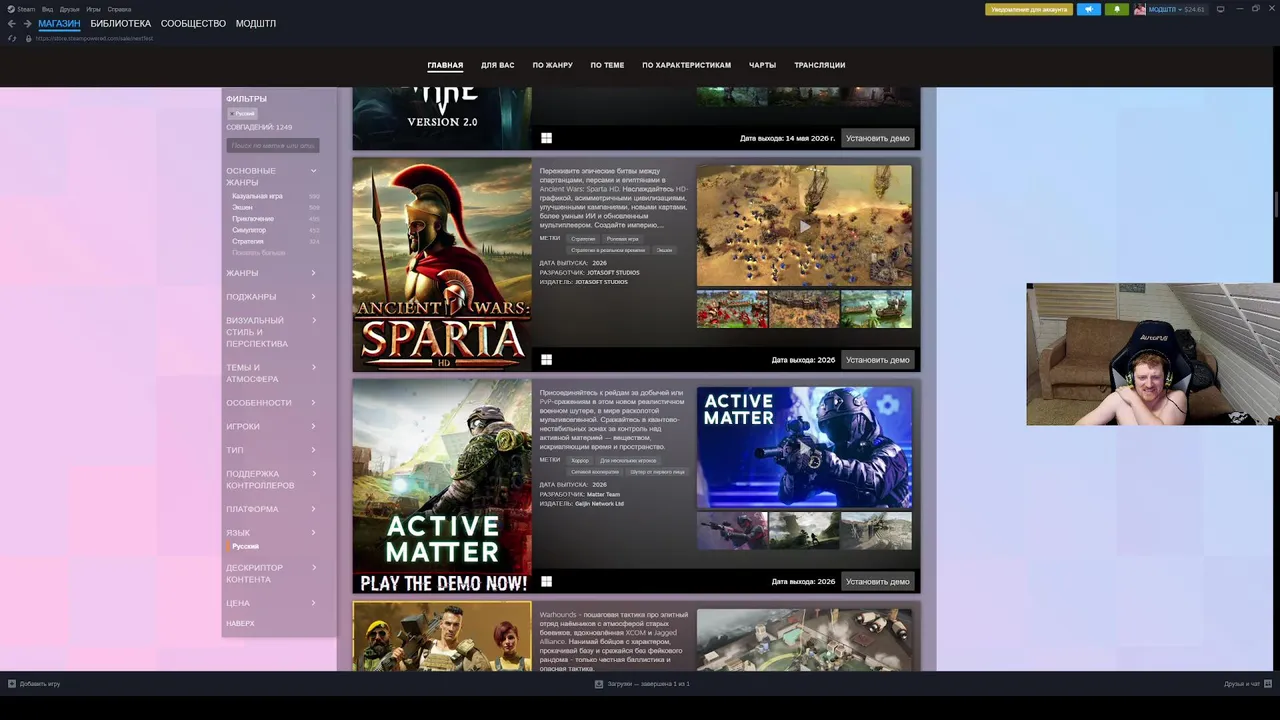Select the По характеристикам tab
This screenshot has width=1280, height=720.
686,65
